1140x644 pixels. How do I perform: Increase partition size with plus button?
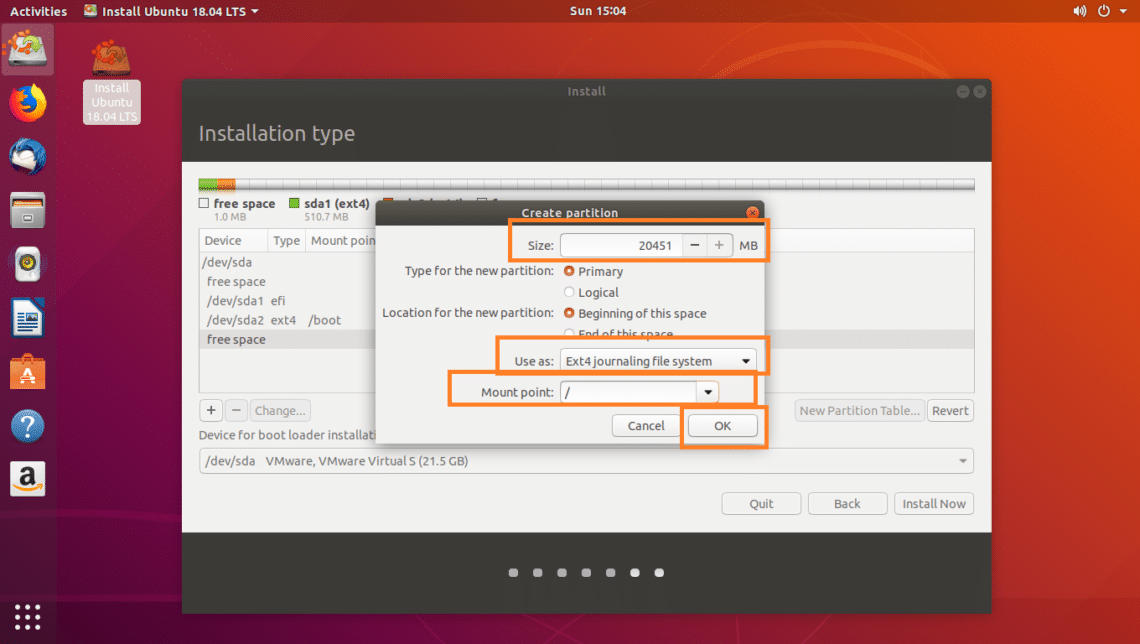pos(719,245)
